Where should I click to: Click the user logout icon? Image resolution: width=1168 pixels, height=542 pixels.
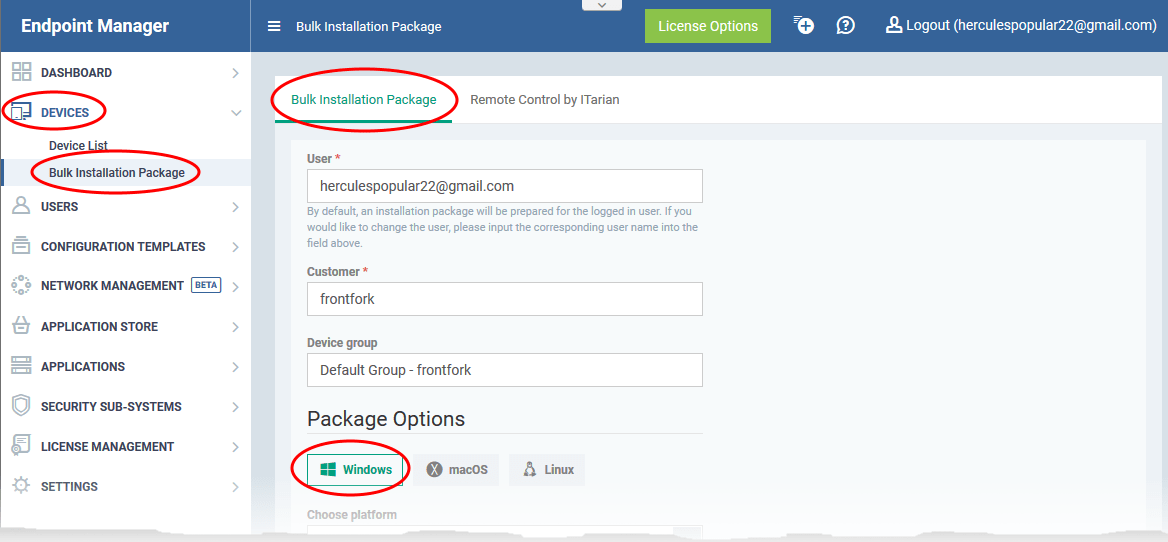(894, 25)
